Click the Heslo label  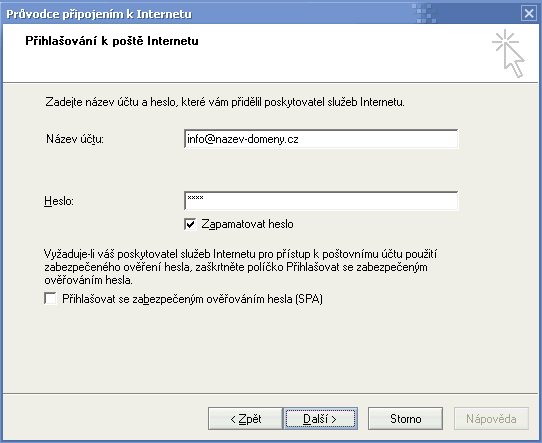59,201
